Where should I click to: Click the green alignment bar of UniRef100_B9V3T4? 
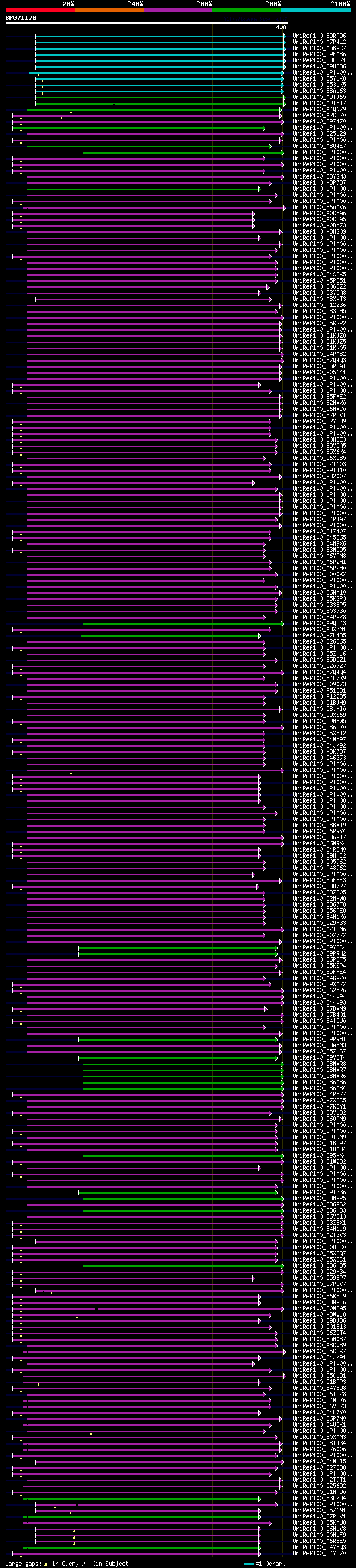pos(179,1058)
